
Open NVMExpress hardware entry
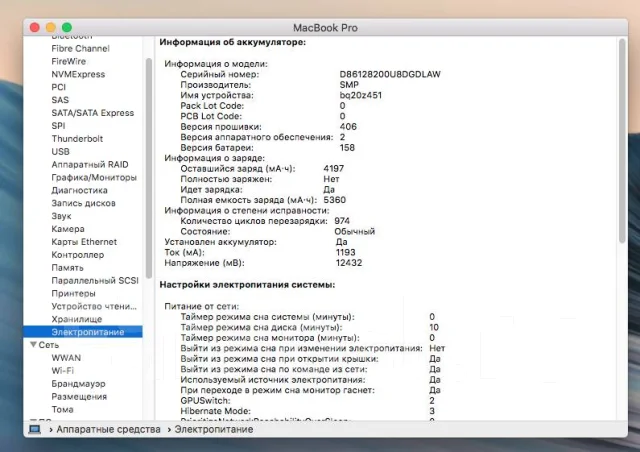78,74
